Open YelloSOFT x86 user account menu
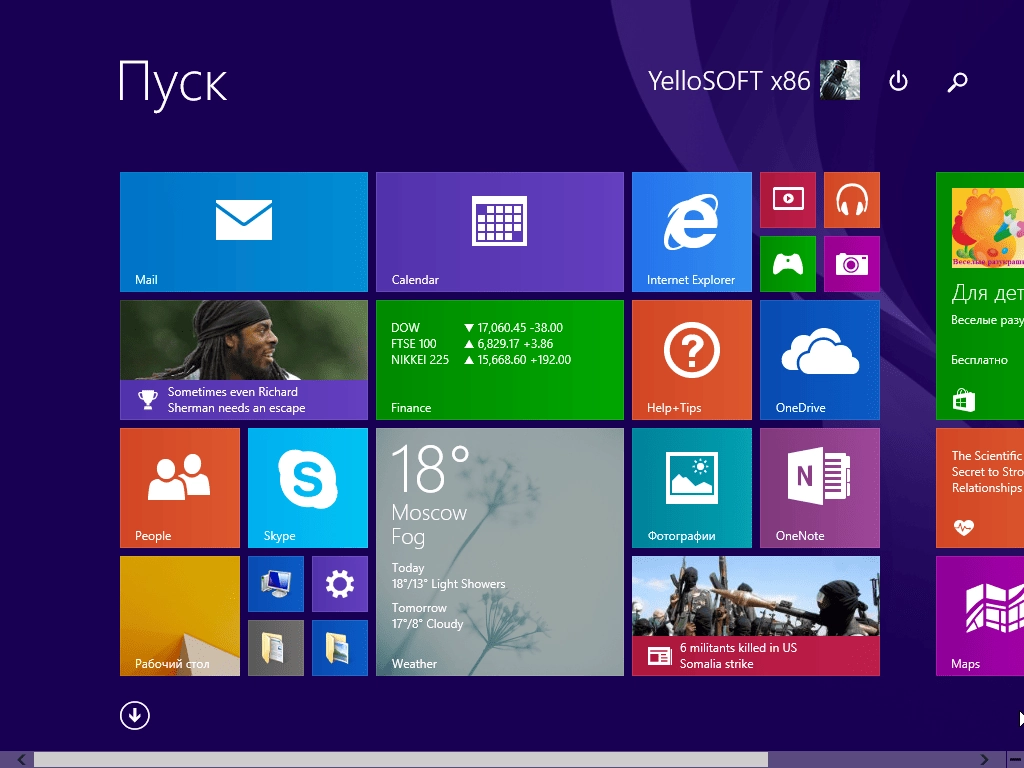 tap(754, 80)
